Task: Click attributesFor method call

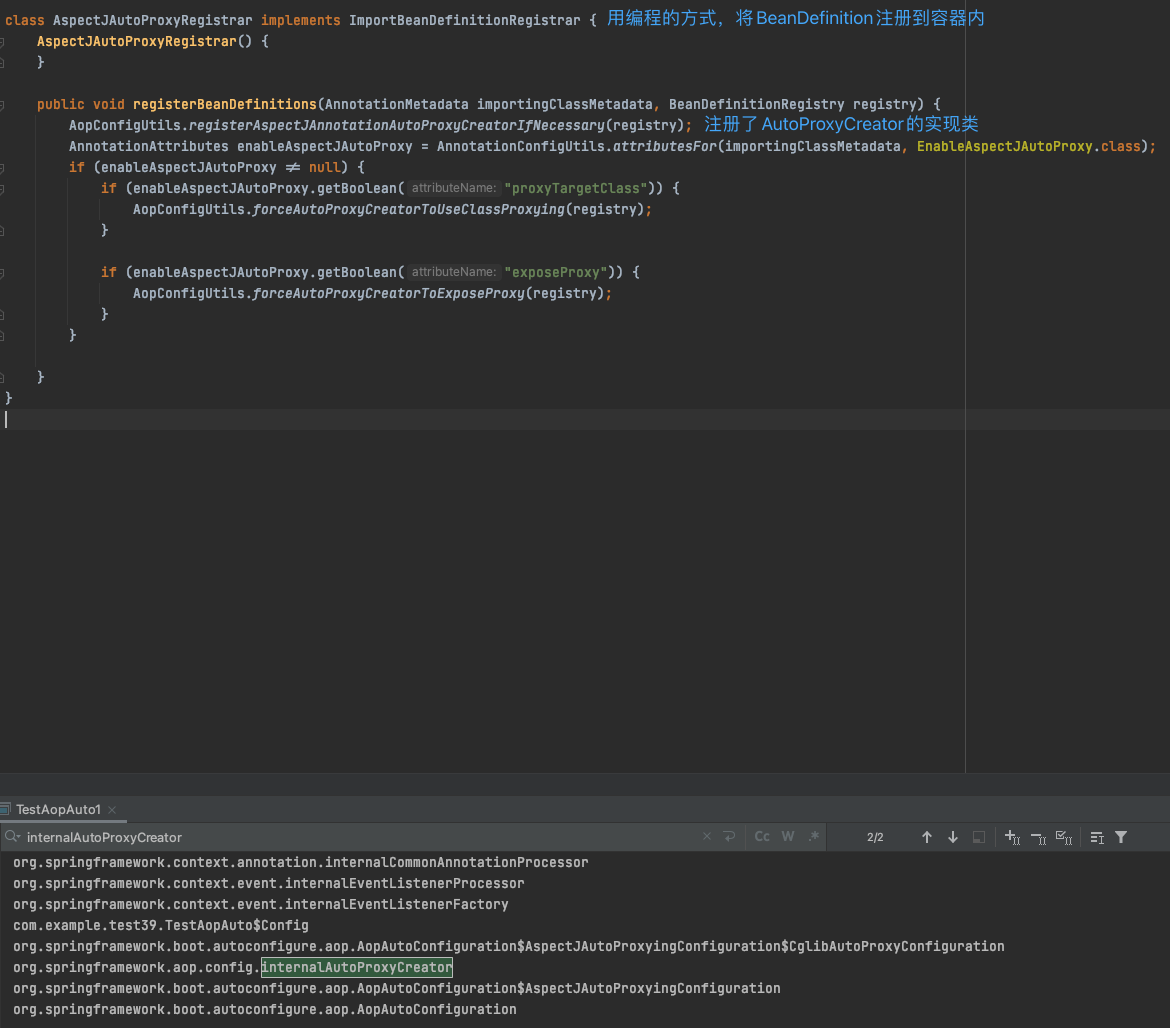Action: tap(665, 146)
